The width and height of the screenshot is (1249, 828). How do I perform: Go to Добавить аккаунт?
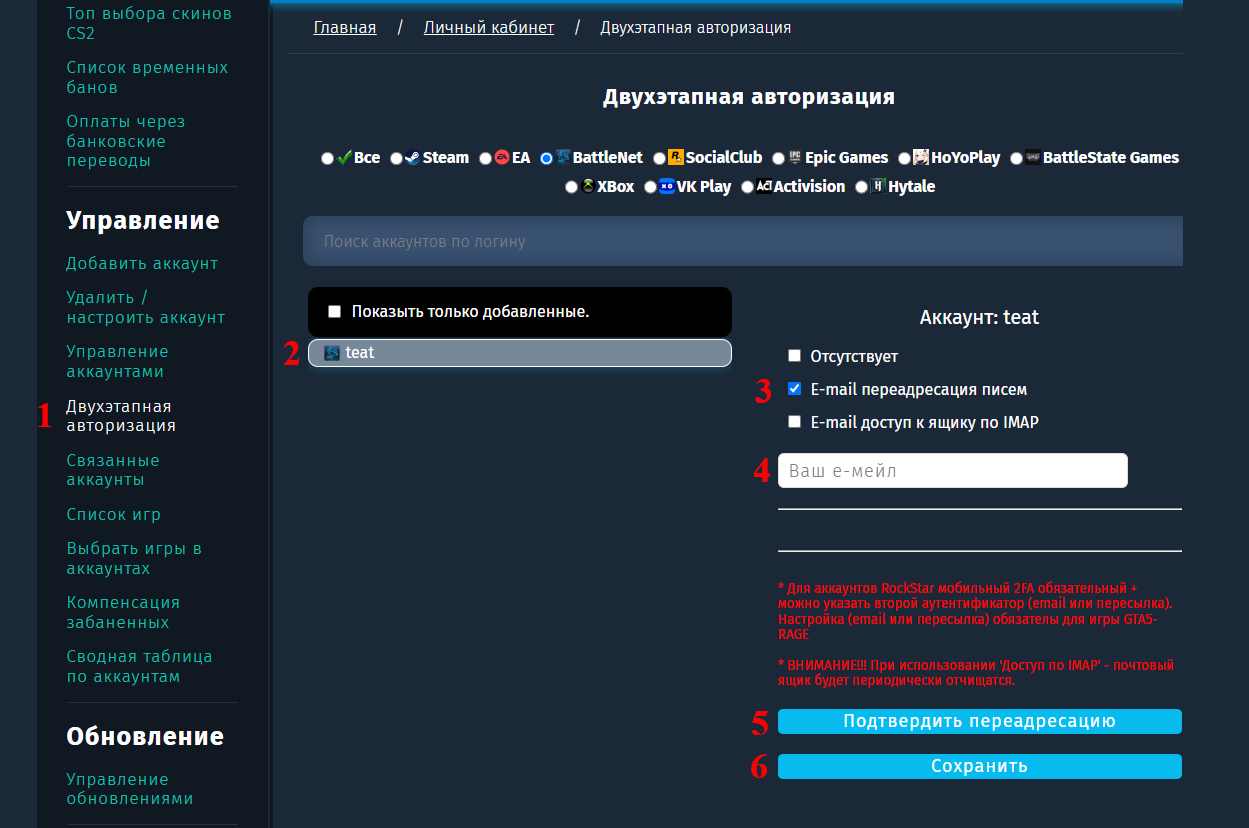(142, 264)
